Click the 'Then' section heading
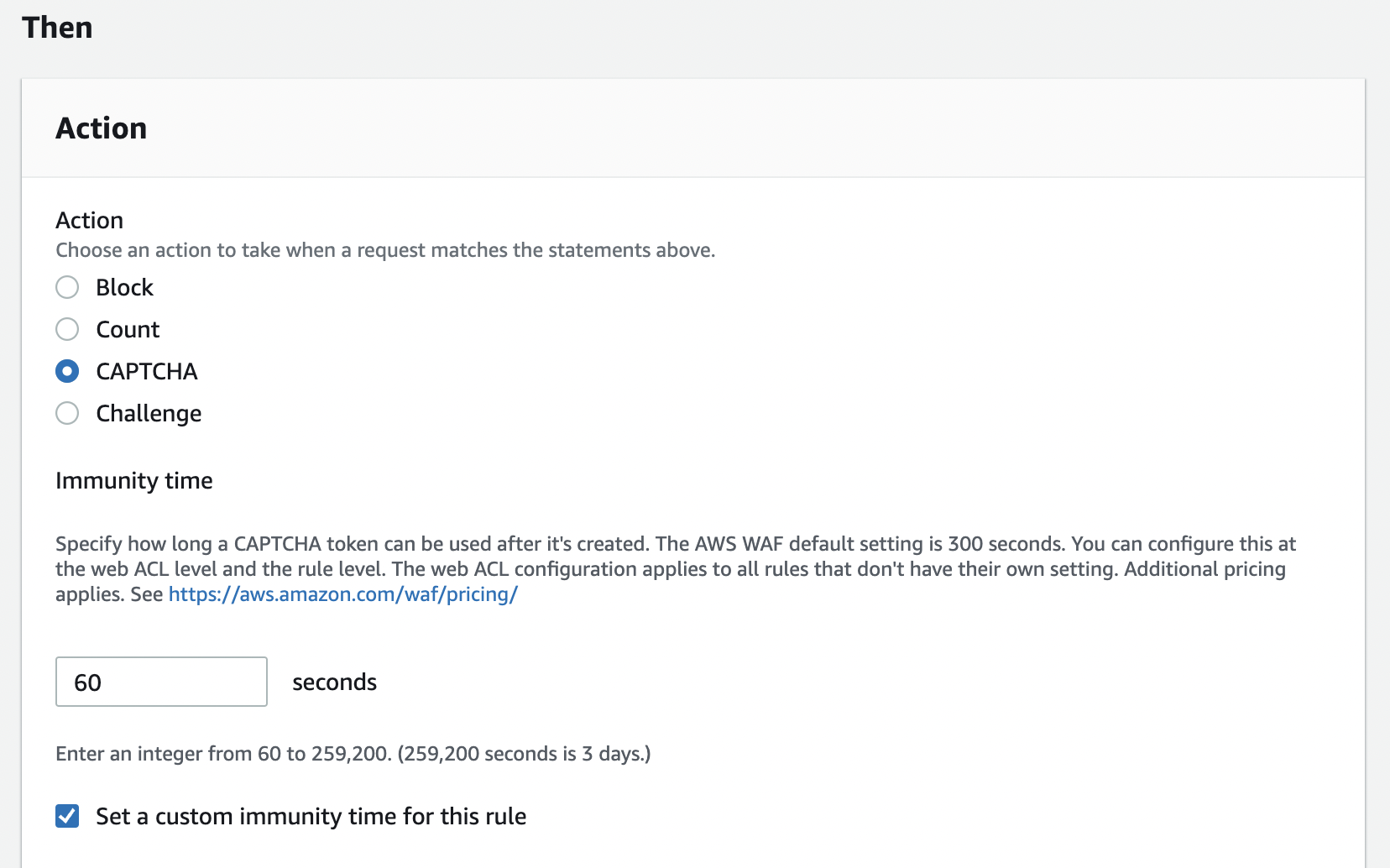1390x868 pixels. coord(57,28)
